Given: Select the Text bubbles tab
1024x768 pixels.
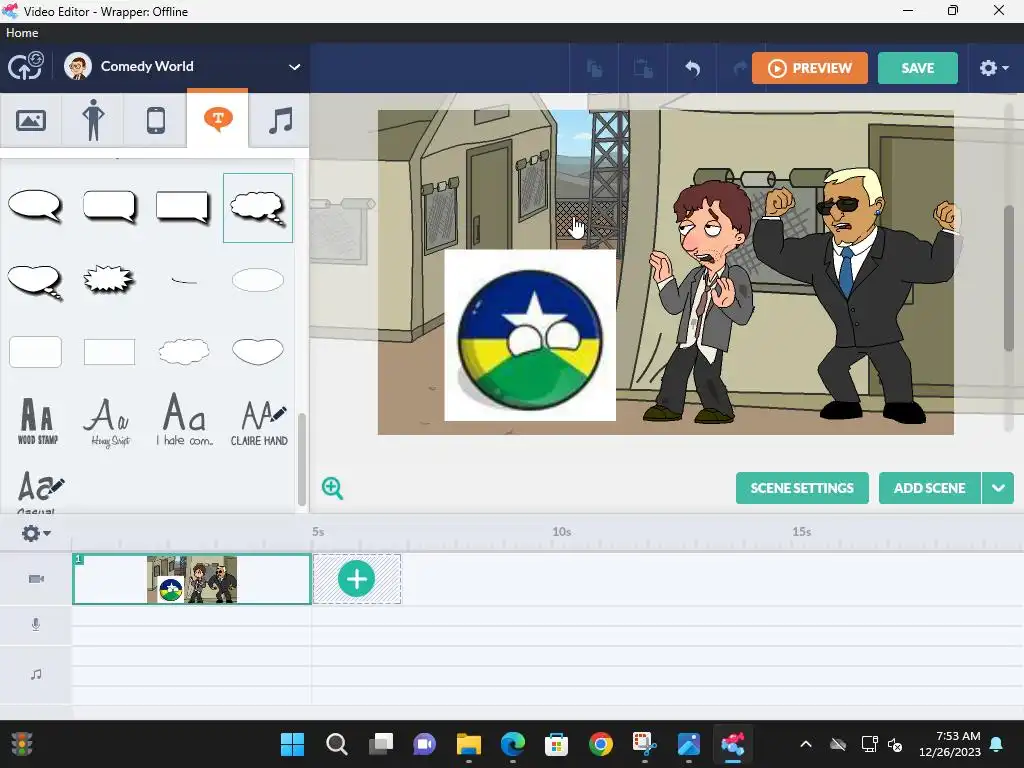Looking at the screenshot, I should tap(217, 119).
